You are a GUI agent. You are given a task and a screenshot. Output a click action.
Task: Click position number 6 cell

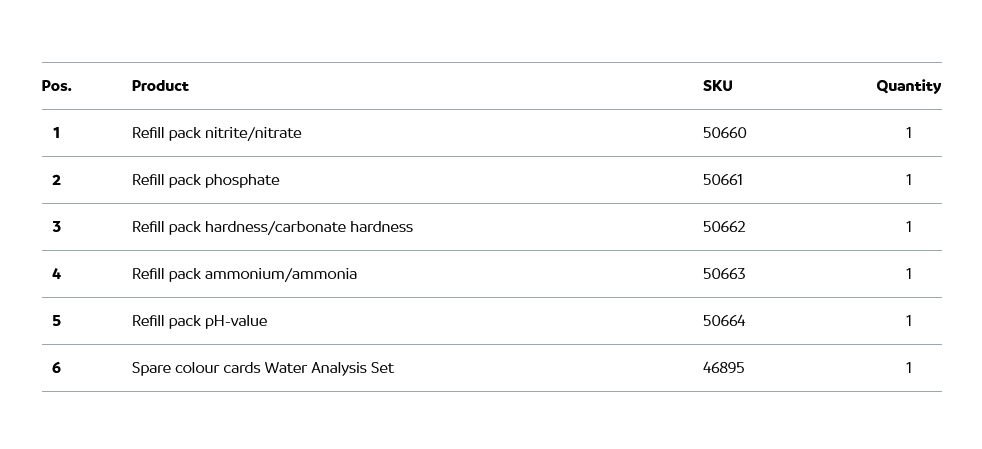point(56,368)
